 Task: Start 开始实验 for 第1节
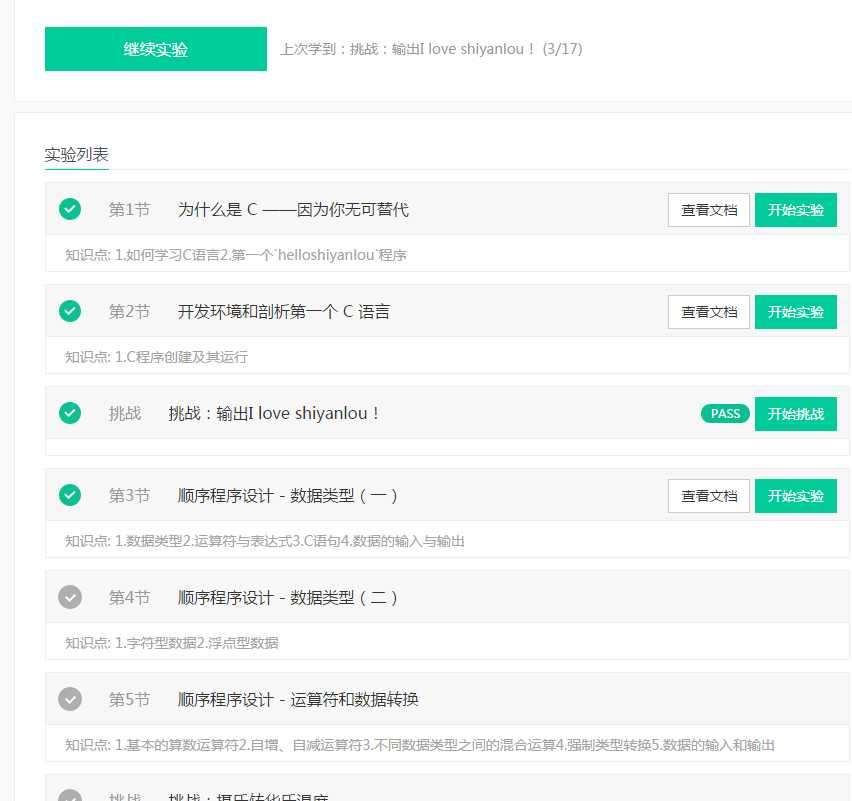pyautogui.click(x=796, y=209)
